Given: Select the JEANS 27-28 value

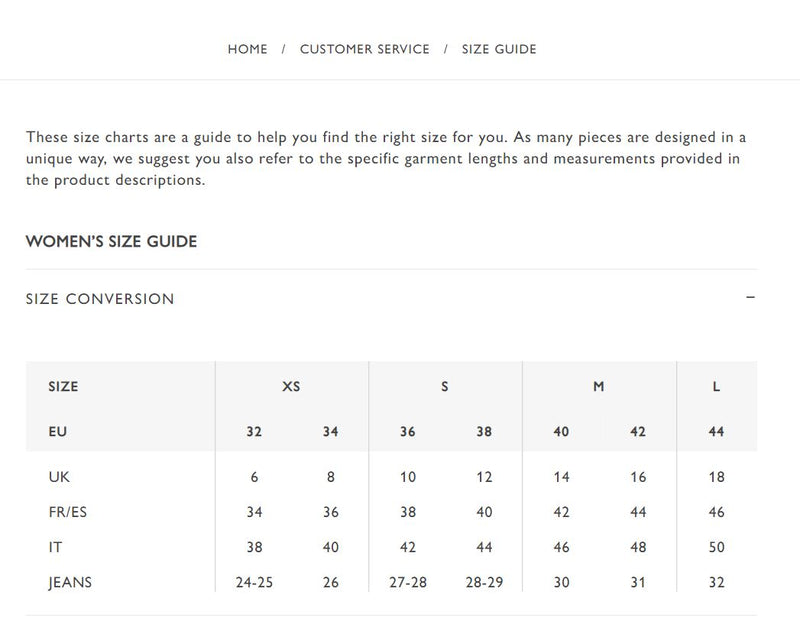Looking at the screenshot, I should 407,582.
